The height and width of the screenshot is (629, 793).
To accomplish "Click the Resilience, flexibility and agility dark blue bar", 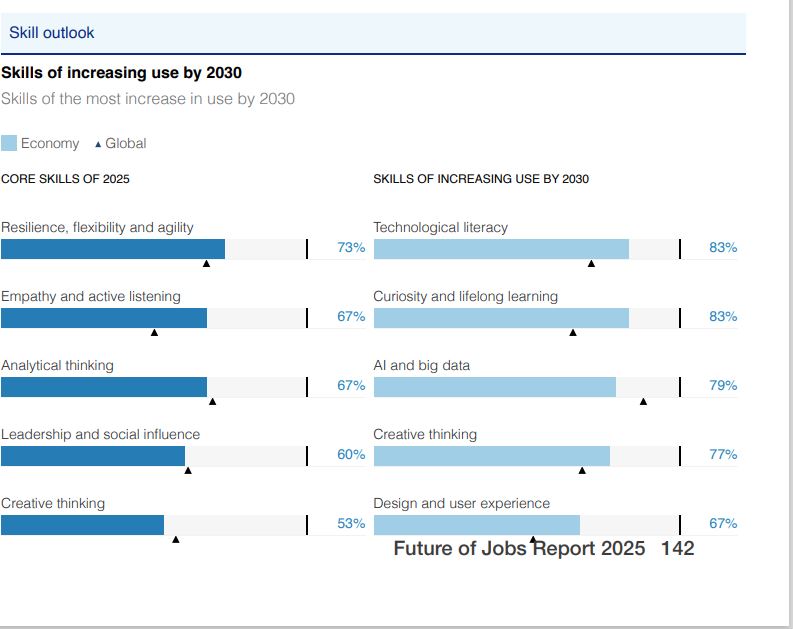I will pyautogui.click(x=112, y=249).
